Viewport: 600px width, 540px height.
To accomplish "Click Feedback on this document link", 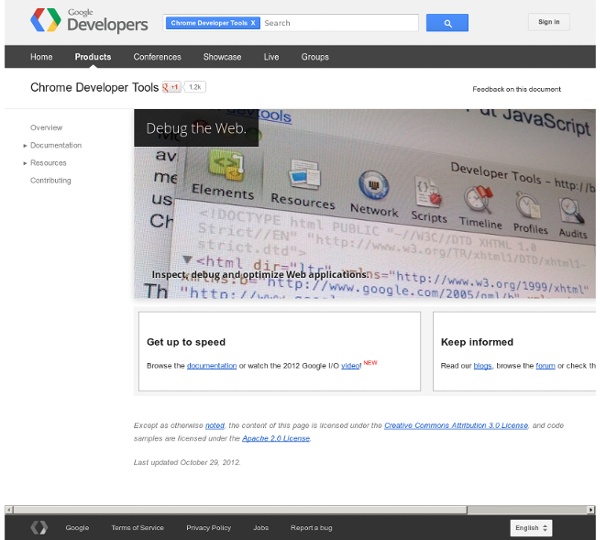I will (x=517, y=89).
